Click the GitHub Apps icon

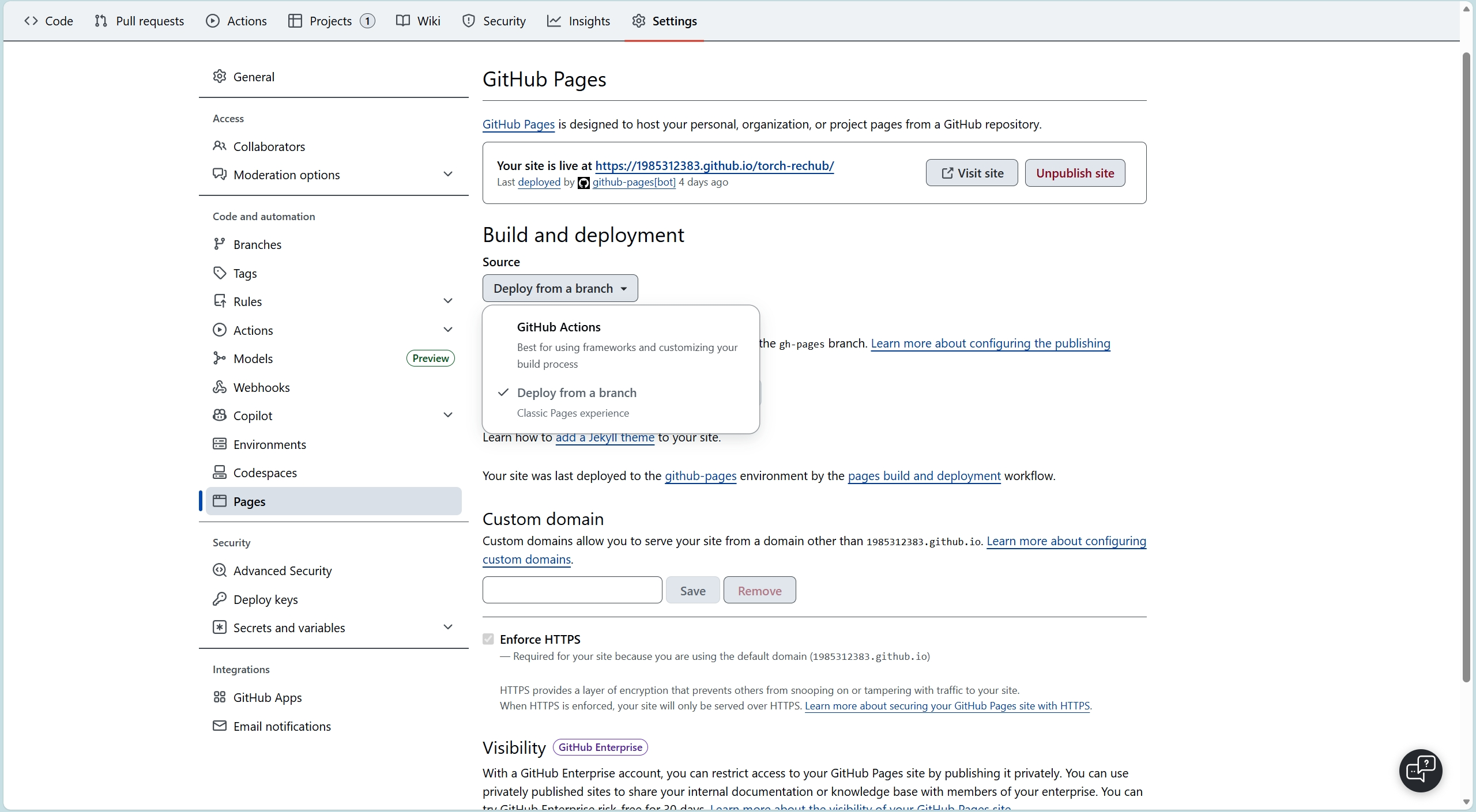[219, 697]
